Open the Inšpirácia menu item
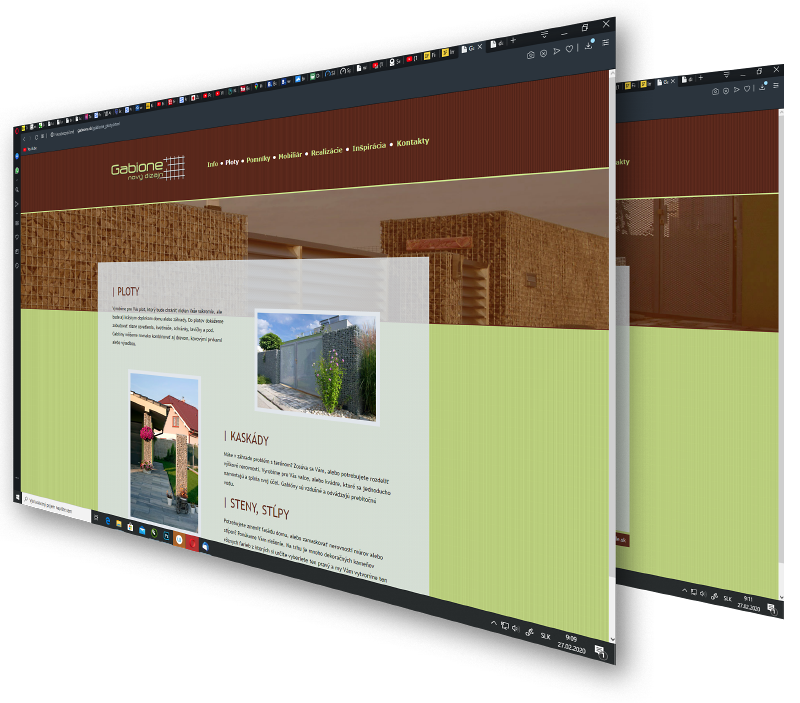 (x=369, y=147)
